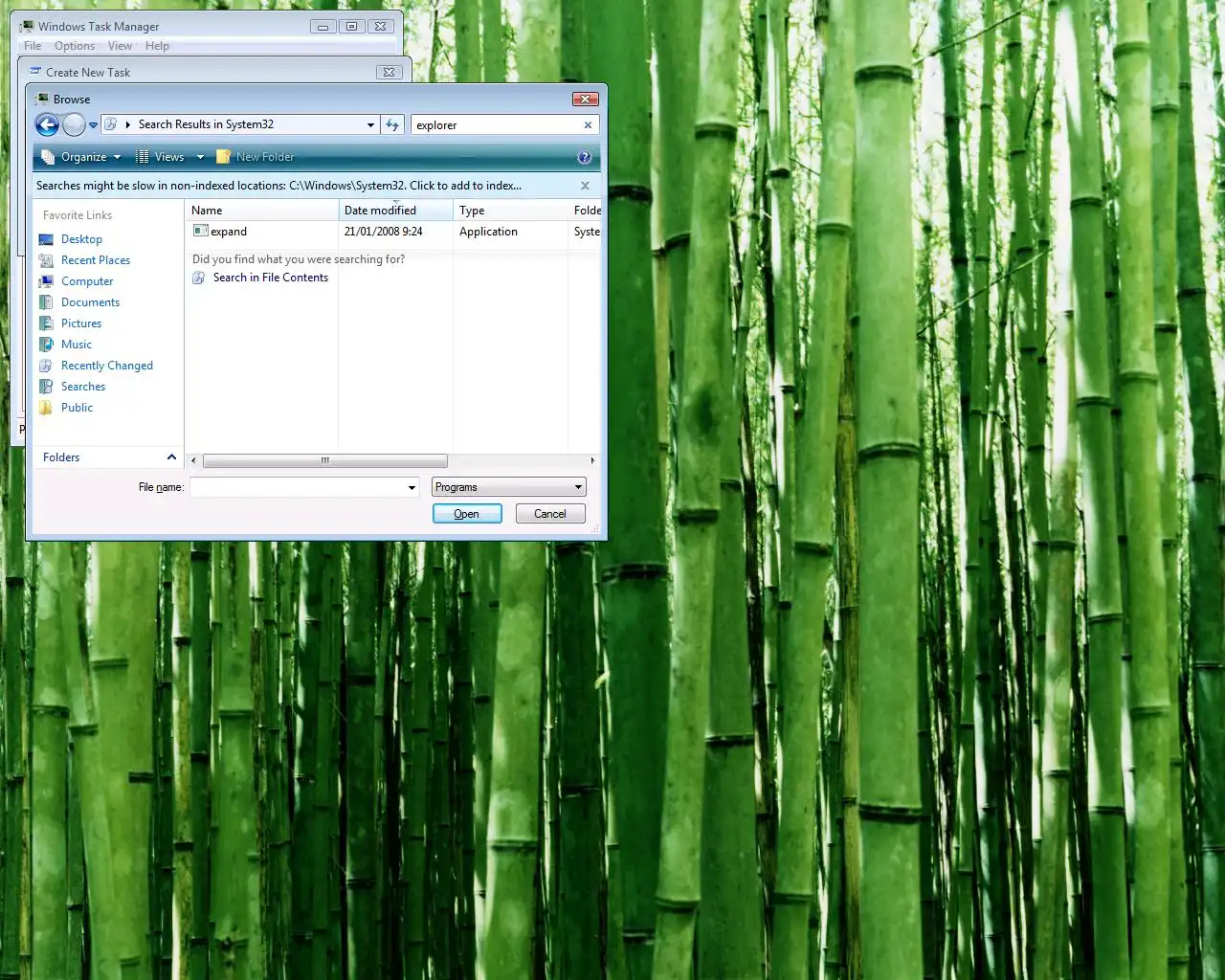Click the Browse dialog title icon
Viewport: 1225px width, 980px height.
click(42, 99)
